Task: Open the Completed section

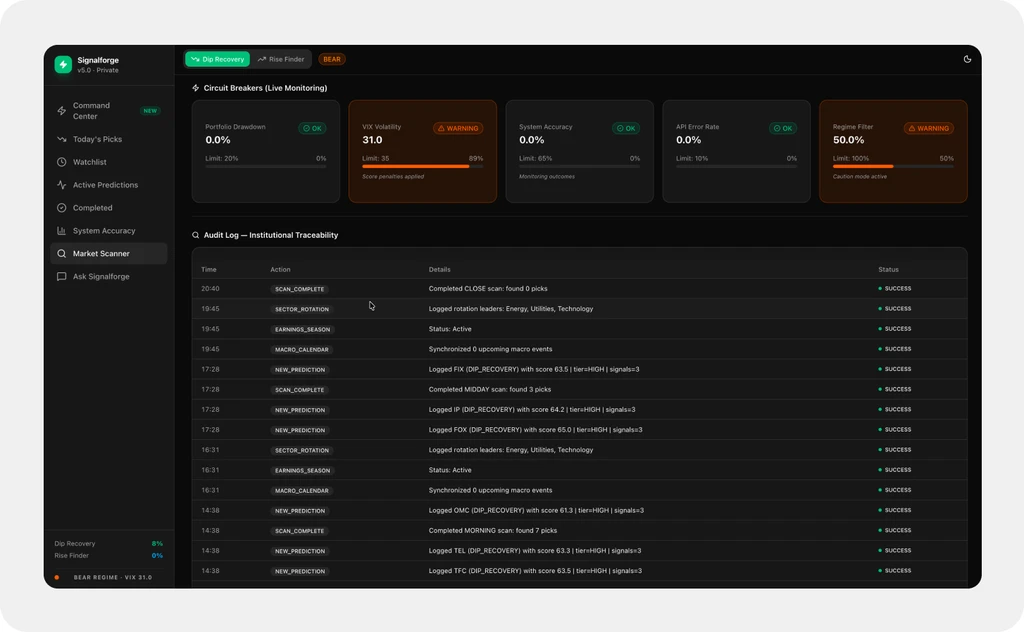Action: coord(108,208)
